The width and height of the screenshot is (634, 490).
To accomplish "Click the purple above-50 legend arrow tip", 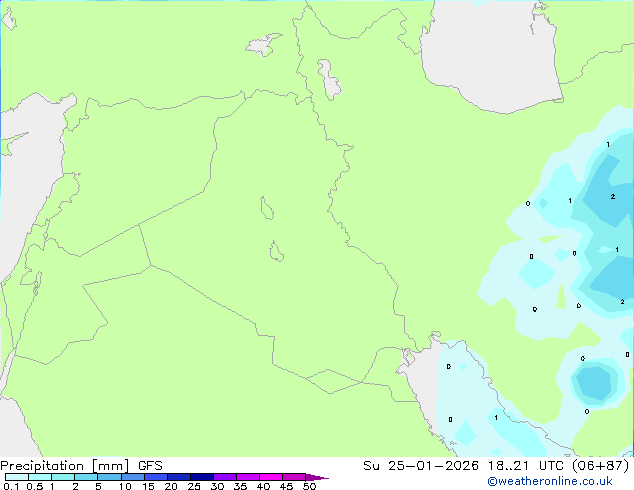I will (317, 477).
